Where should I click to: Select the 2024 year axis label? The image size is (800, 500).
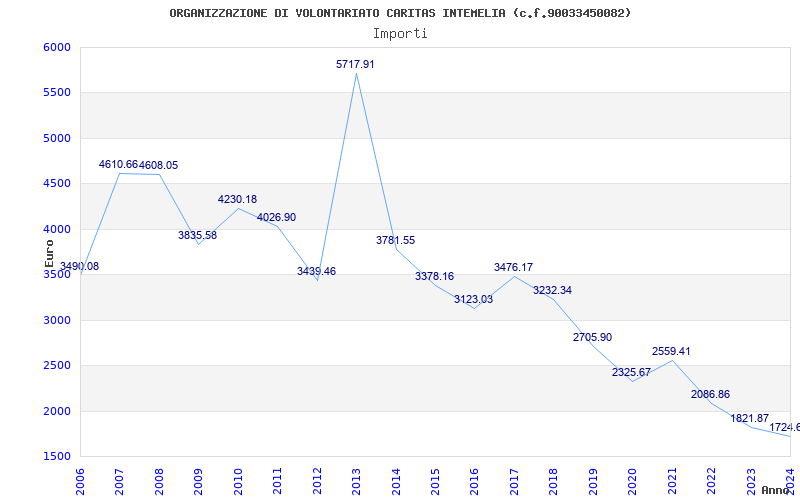(790, 481)
